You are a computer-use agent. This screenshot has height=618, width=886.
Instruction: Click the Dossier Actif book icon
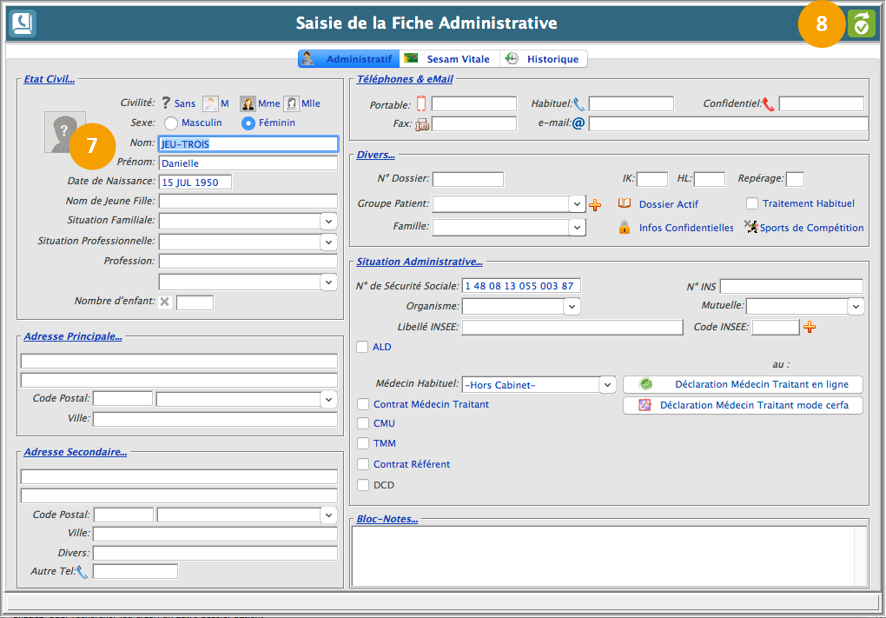click(x=624, y=204)
